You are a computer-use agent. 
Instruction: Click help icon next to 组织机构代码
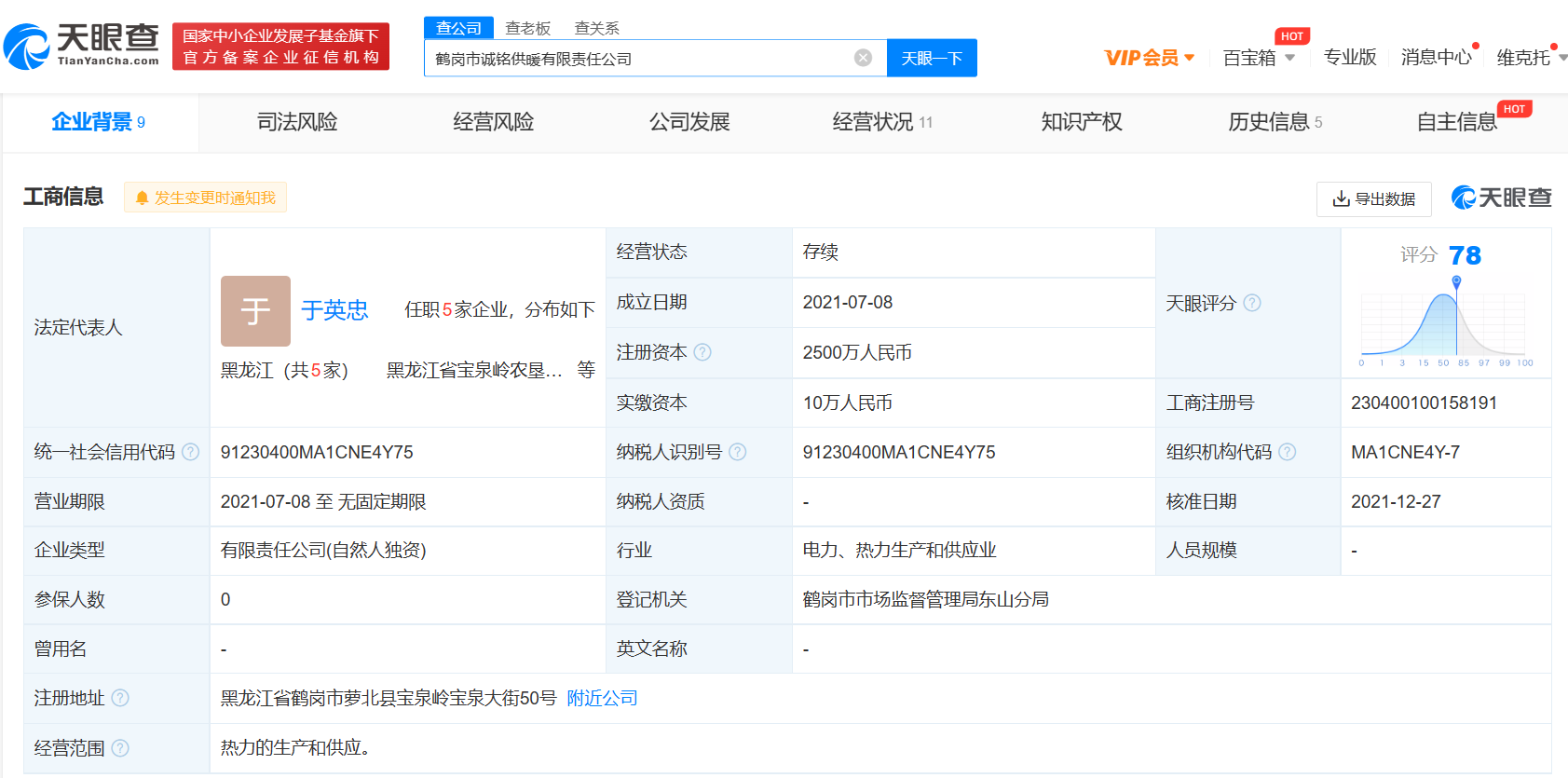point(1287,452)
